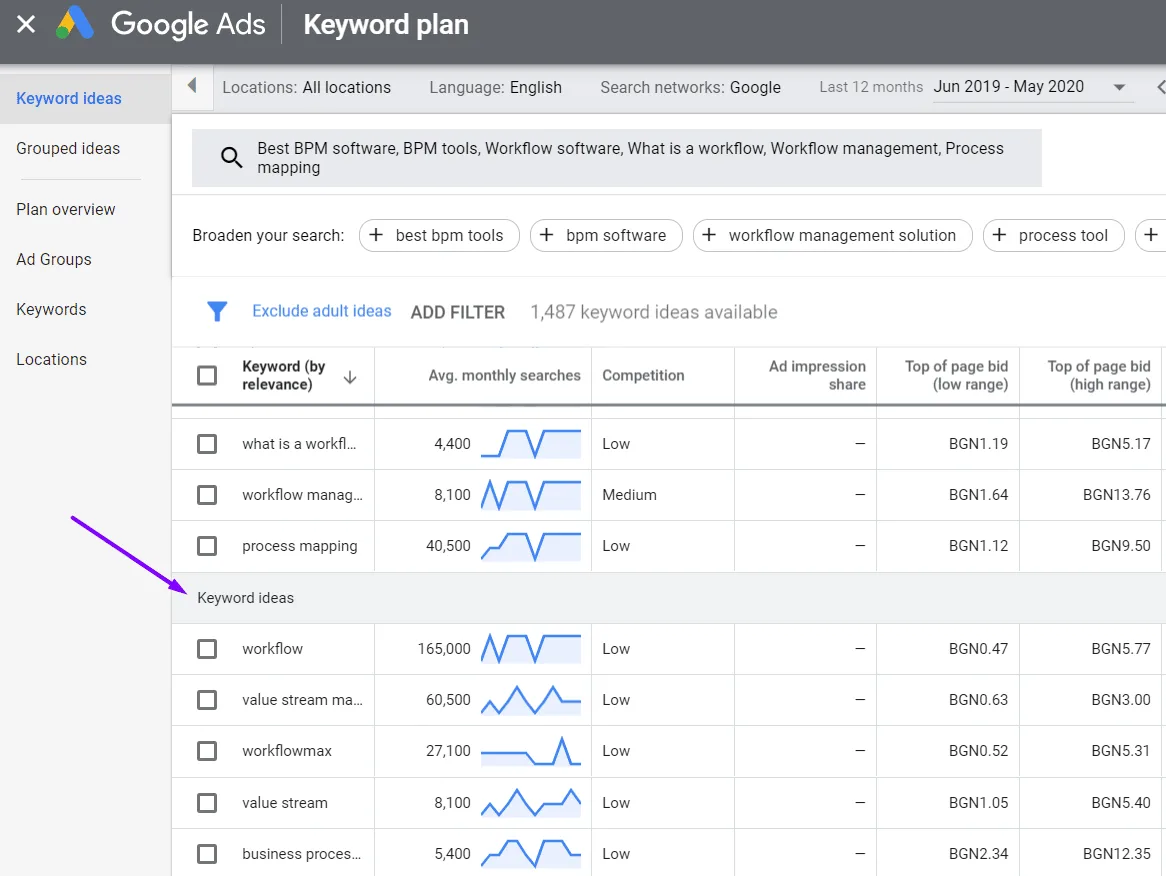This screenshot has width=1166, height=876.
Task: Add 'process tool' suggestion
Action: (1053, 235)
